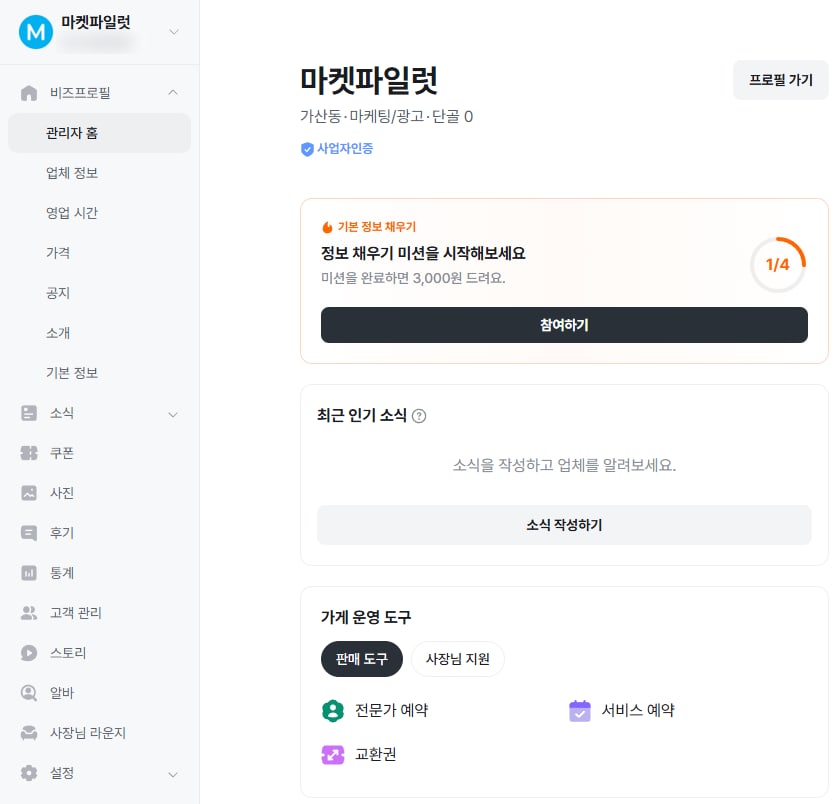Click the 소식 작성하기 button
This screenshot has height=804, width=836.
coord(564,525)
